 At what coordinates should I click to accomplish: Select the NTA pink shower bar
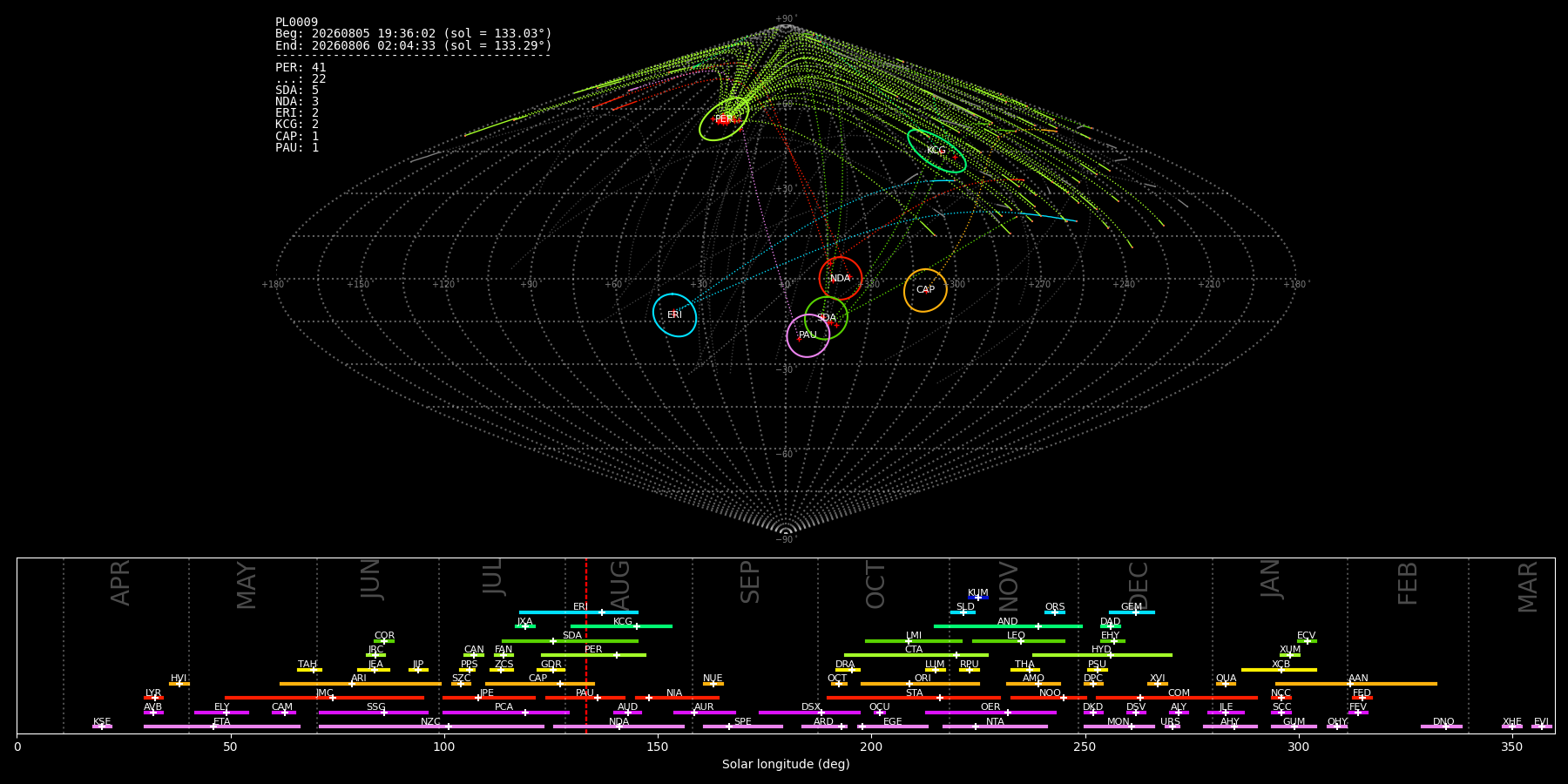pos(995,726)
